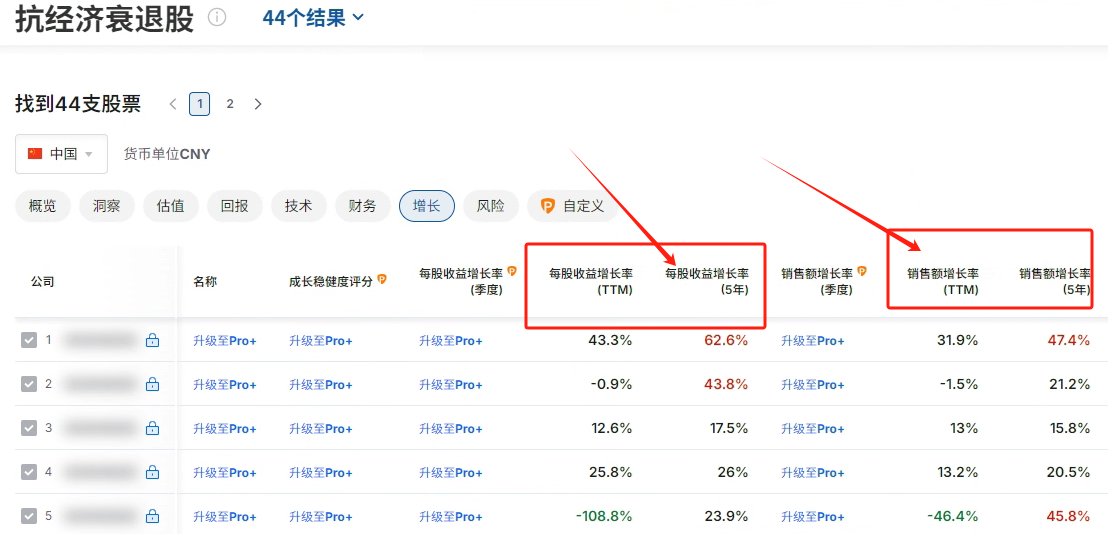Click 升级至Pro+ link in row 1 名称 column
Screen dimensions: 1108x534
(x=224, y=341)
